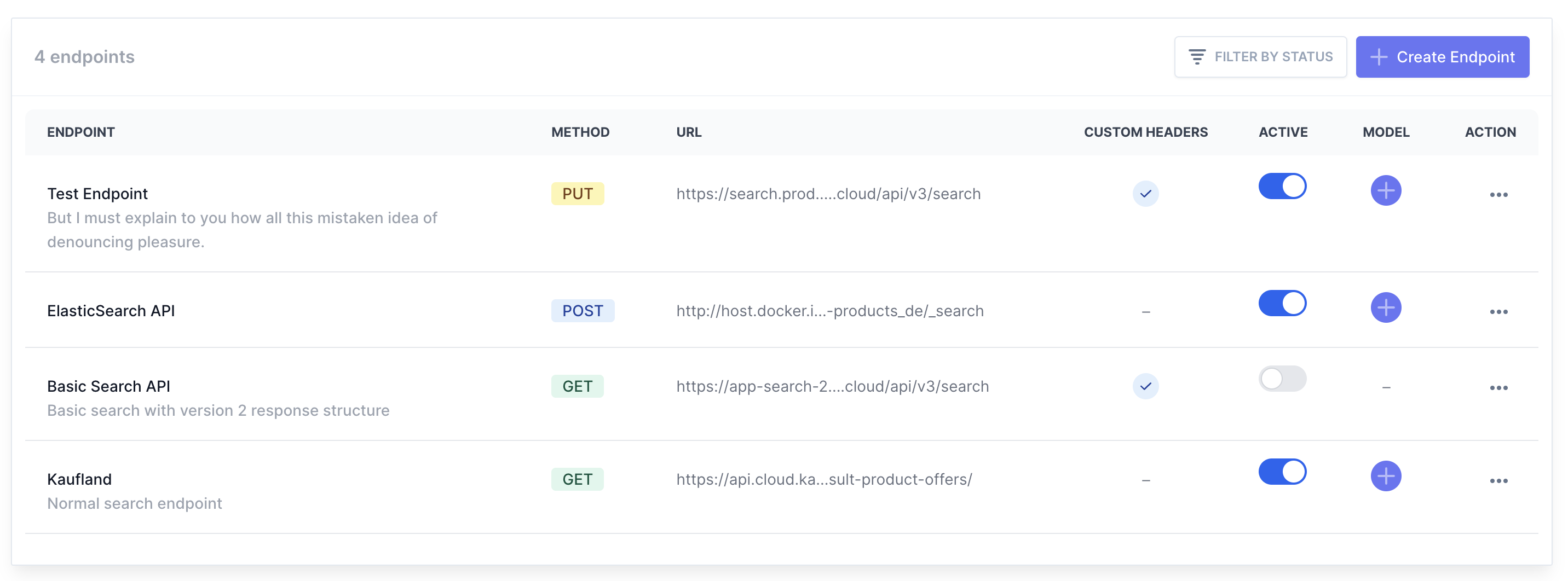Click the Model column header
The width and height of the screenshot is (1568, 581).
(1385, 132)
